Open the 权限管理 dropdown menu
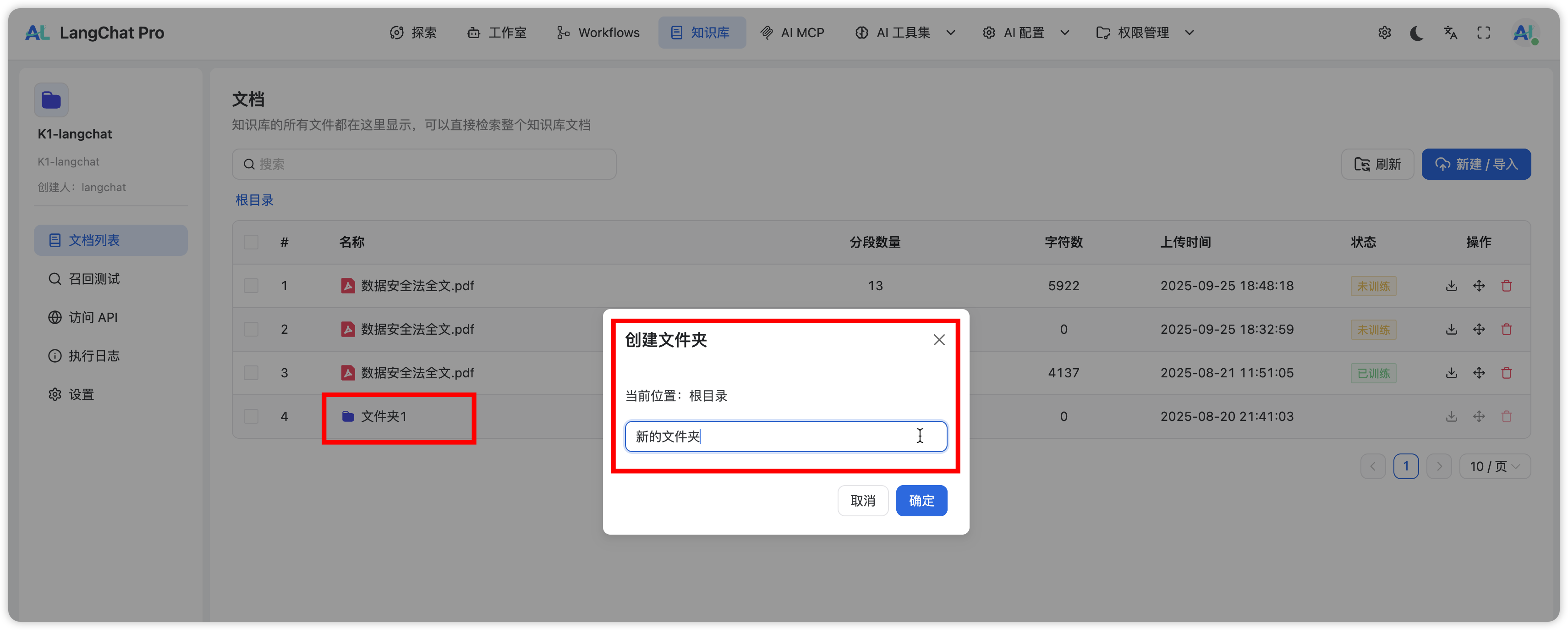 pos(1144,33)
